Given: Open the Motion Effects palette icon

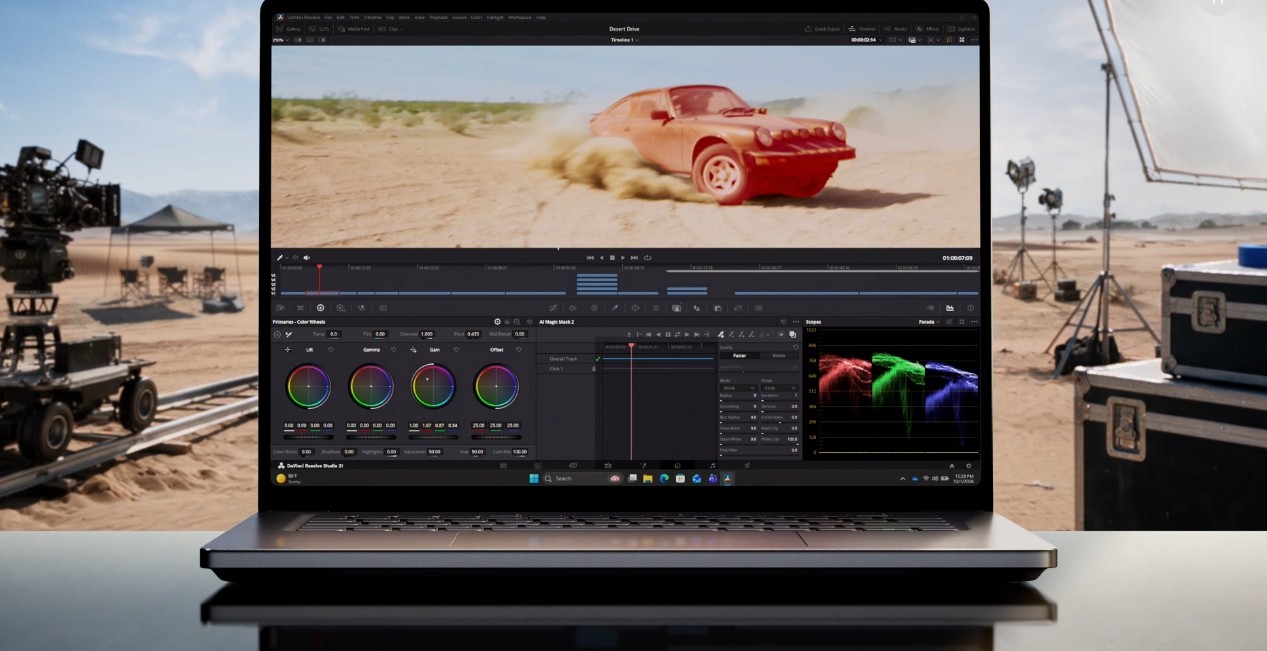Looking at the screenshot, I should tap(382, 308).
